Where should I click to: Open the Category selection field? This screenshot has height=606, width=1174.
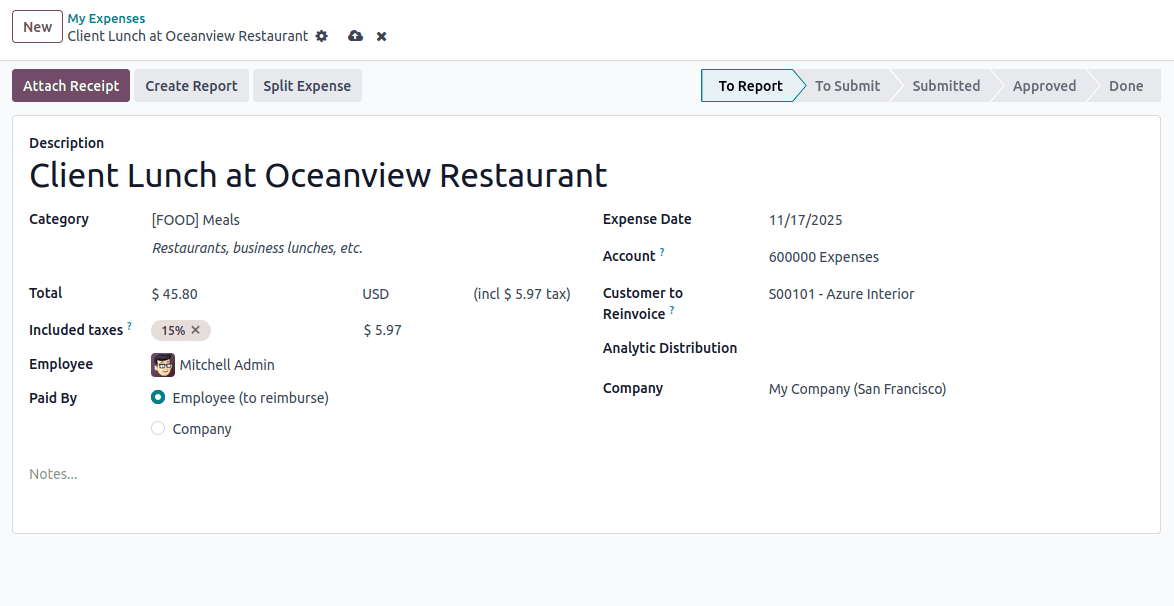pyautogui.click(x=194, y=220)
